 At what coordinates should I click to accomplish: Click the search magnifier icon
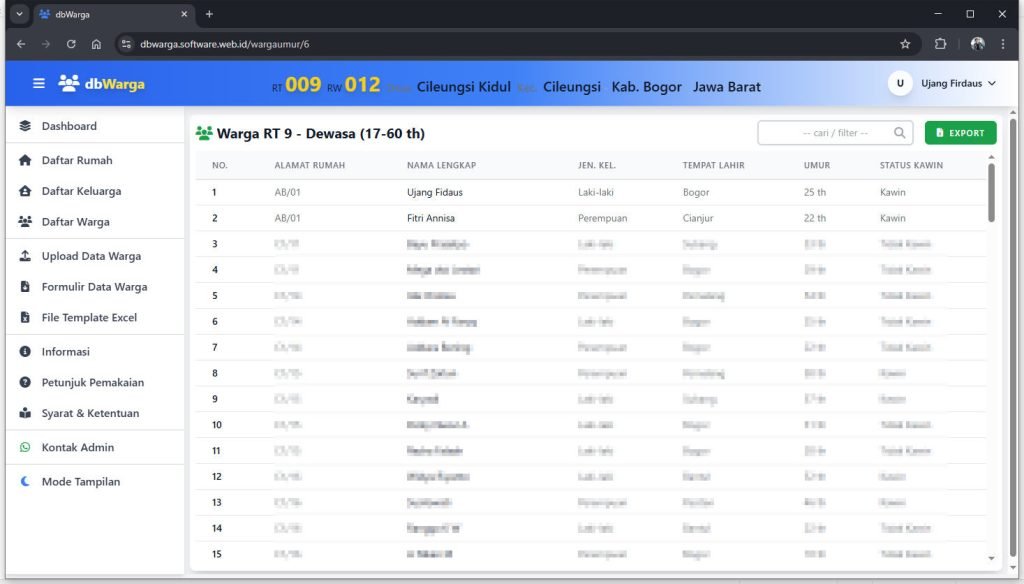pyautogui.click(x=900, y=133)
